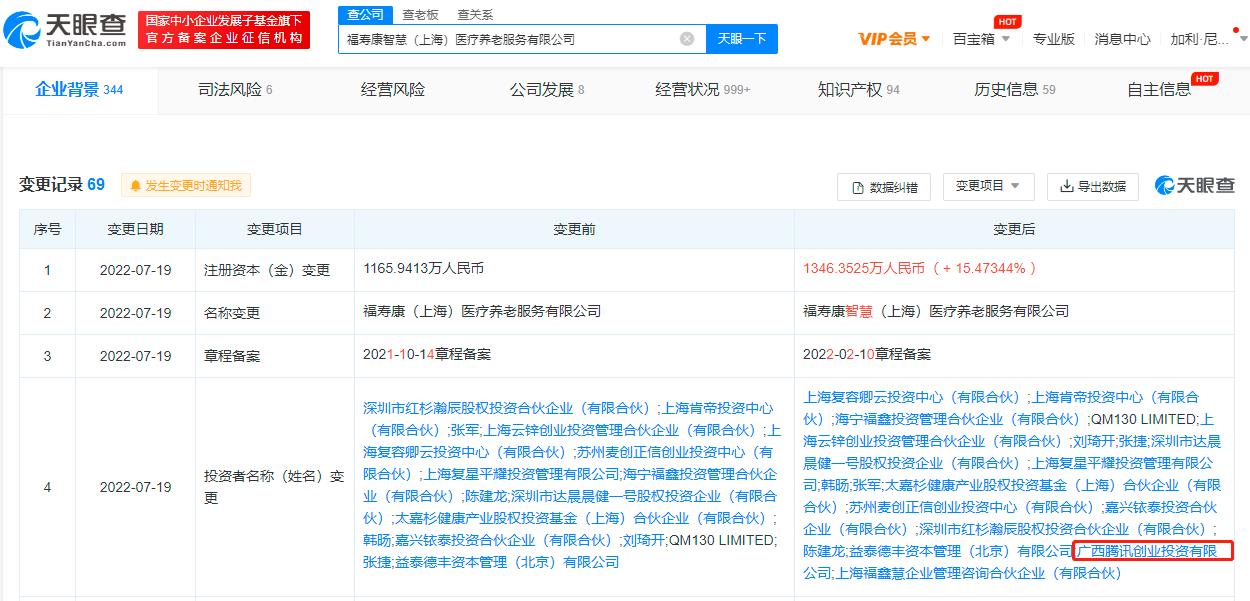This screenshot has width=1250, height=601.
Task: Open the 陈建龙 link in 变更前 column
Action: pyautogui.click(x=484, y=496)
